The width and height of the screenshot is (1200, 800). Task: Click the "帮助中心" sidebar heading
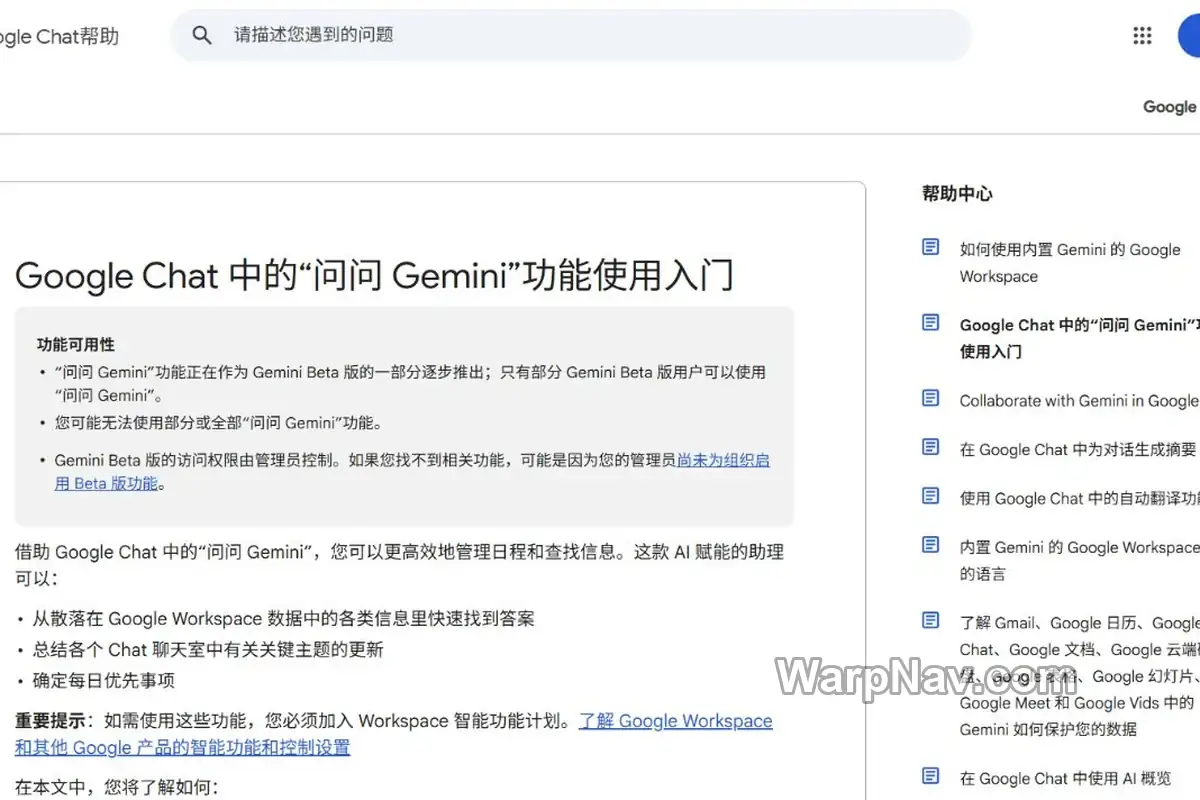point(957,194)
